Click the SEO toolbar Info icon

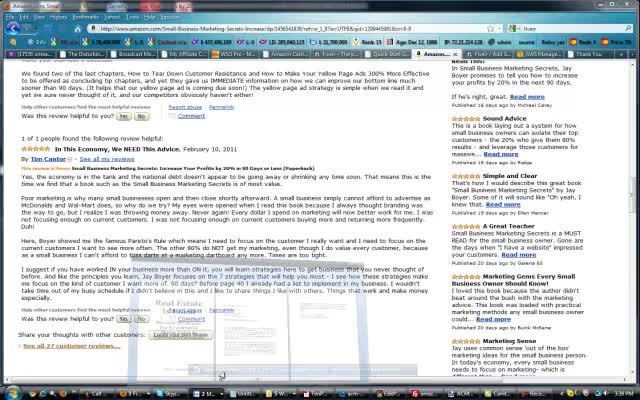pyautogui.click(x=37, y=42)
